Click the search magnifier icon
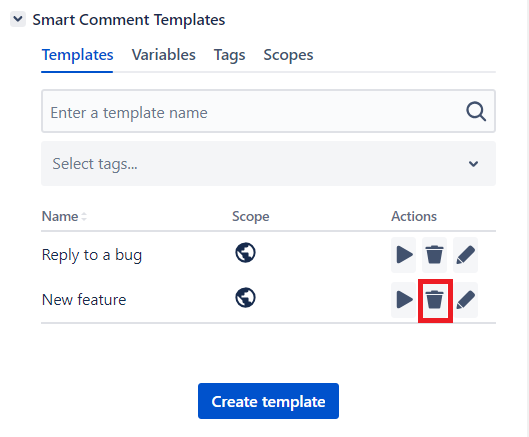Viewport: 529px width, 437px height. 476,111
